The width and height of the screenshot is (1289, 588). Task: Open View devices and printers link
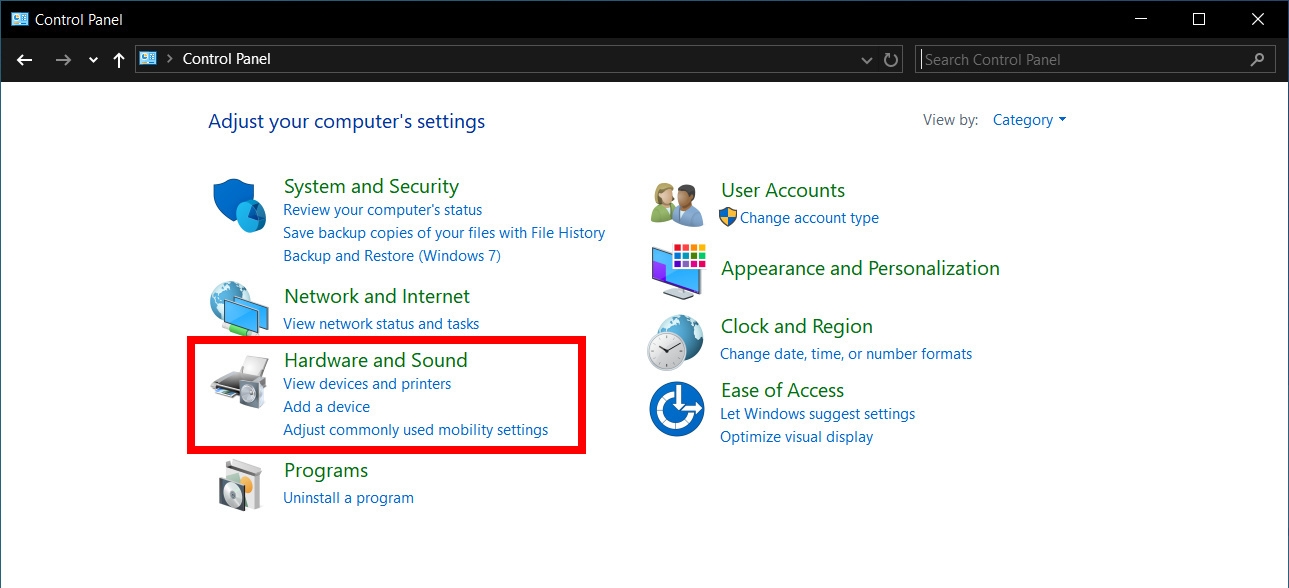(x=367, y=384)
